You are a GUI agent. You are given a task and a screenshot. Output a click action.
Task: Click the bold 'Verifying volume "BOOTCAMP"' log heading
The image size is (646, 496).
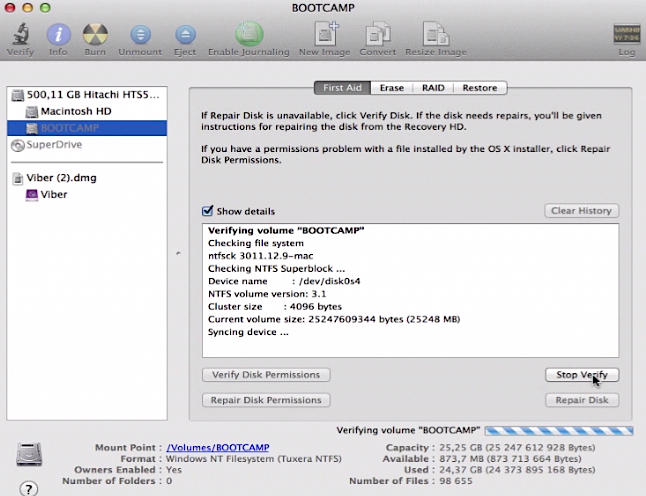click(286, 230)
